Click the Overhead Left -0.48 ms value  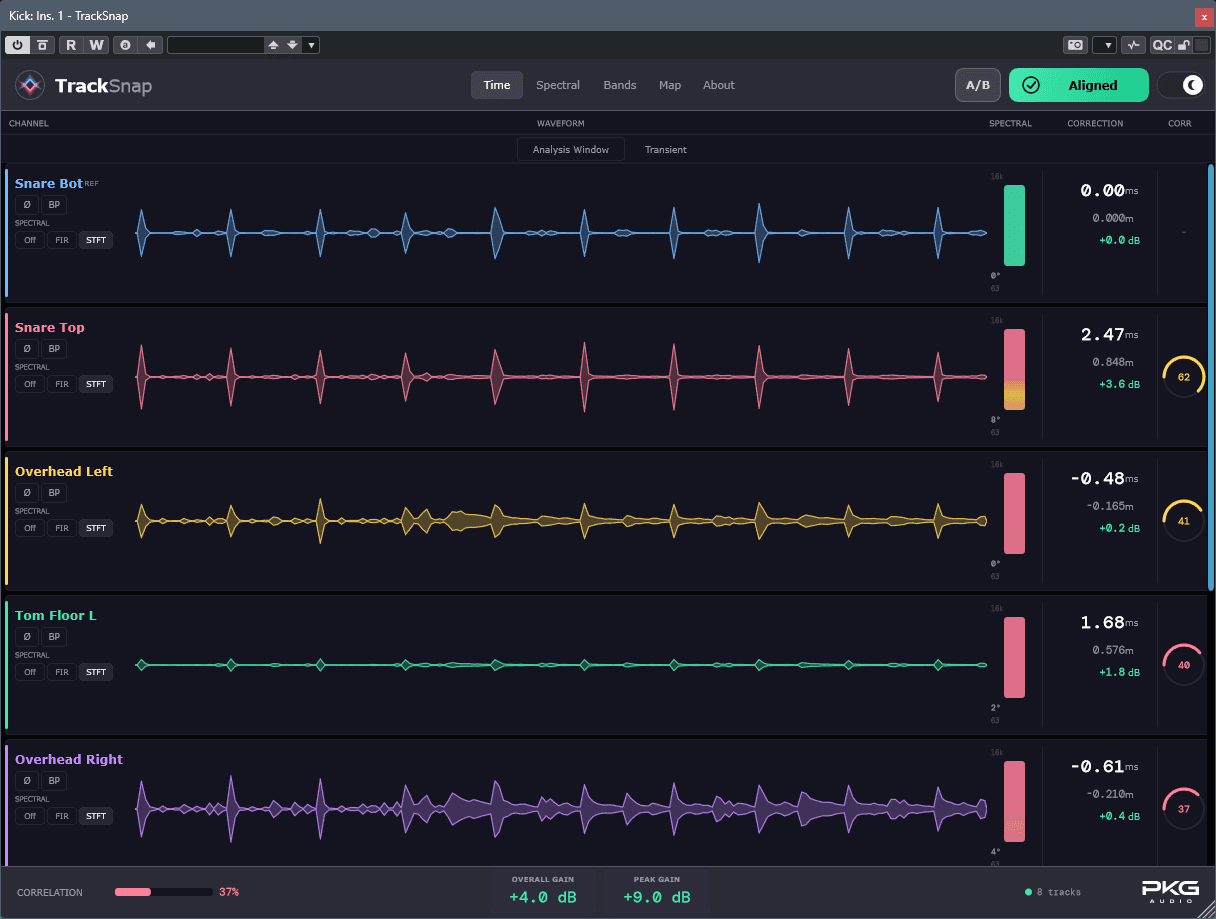coord(1104,479)
